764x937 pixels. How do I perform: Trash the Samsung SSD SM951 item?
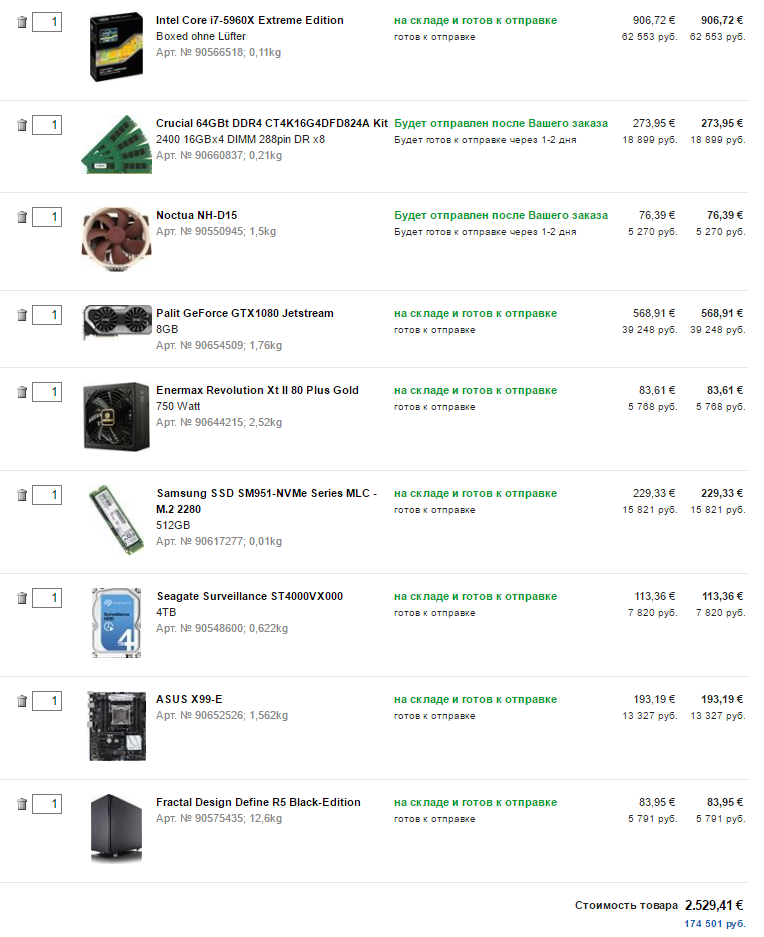(x=22, y=495)
